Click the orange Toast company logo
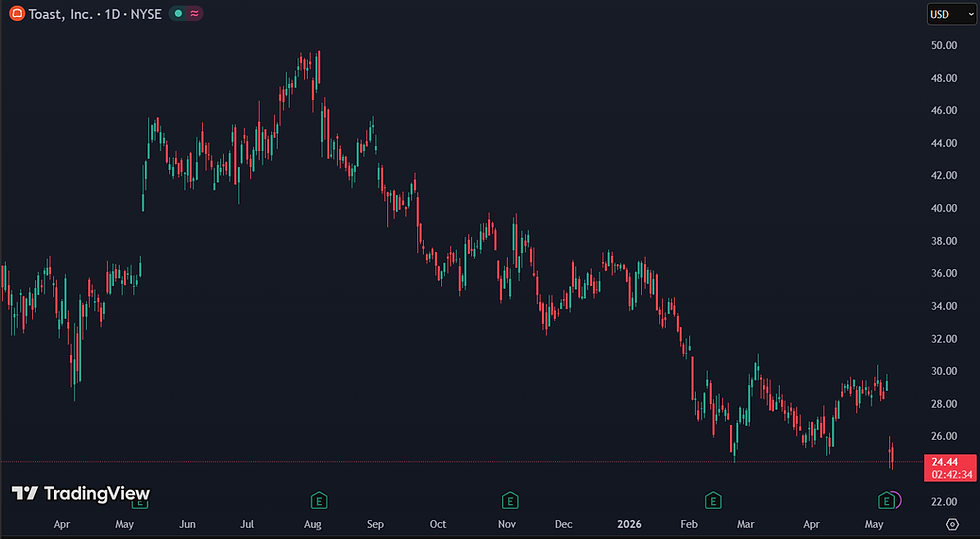This screenshot has height=539, width=980. pyautogui.click(x=17, y=13)
